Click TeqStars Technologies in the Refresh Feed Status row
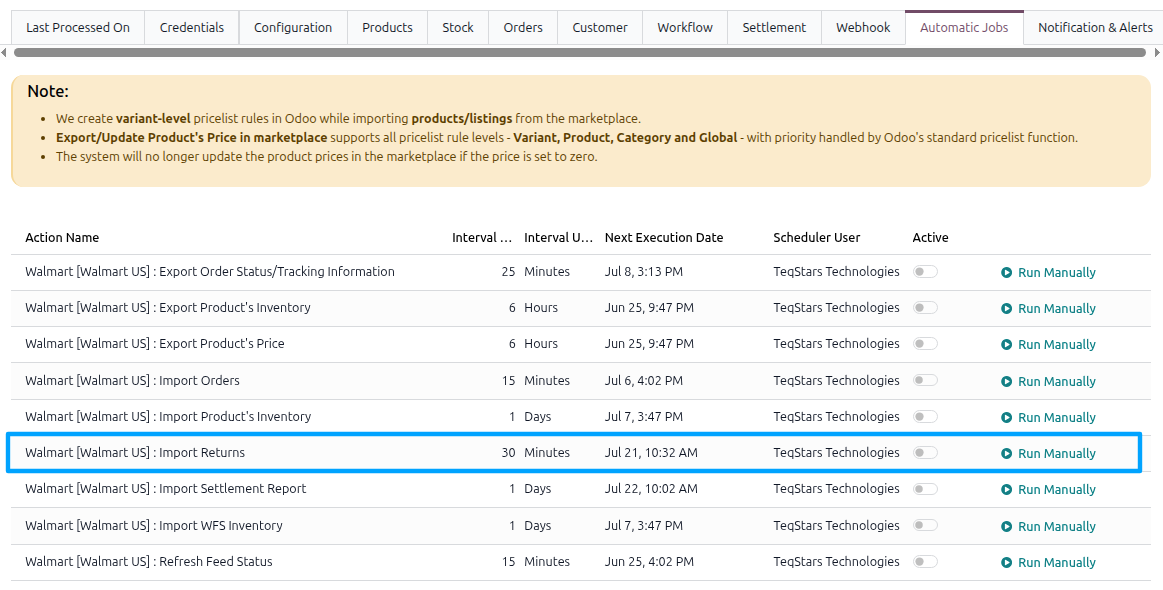The width and height of the screenshot is (1163, 590). (x=836, y=562)
